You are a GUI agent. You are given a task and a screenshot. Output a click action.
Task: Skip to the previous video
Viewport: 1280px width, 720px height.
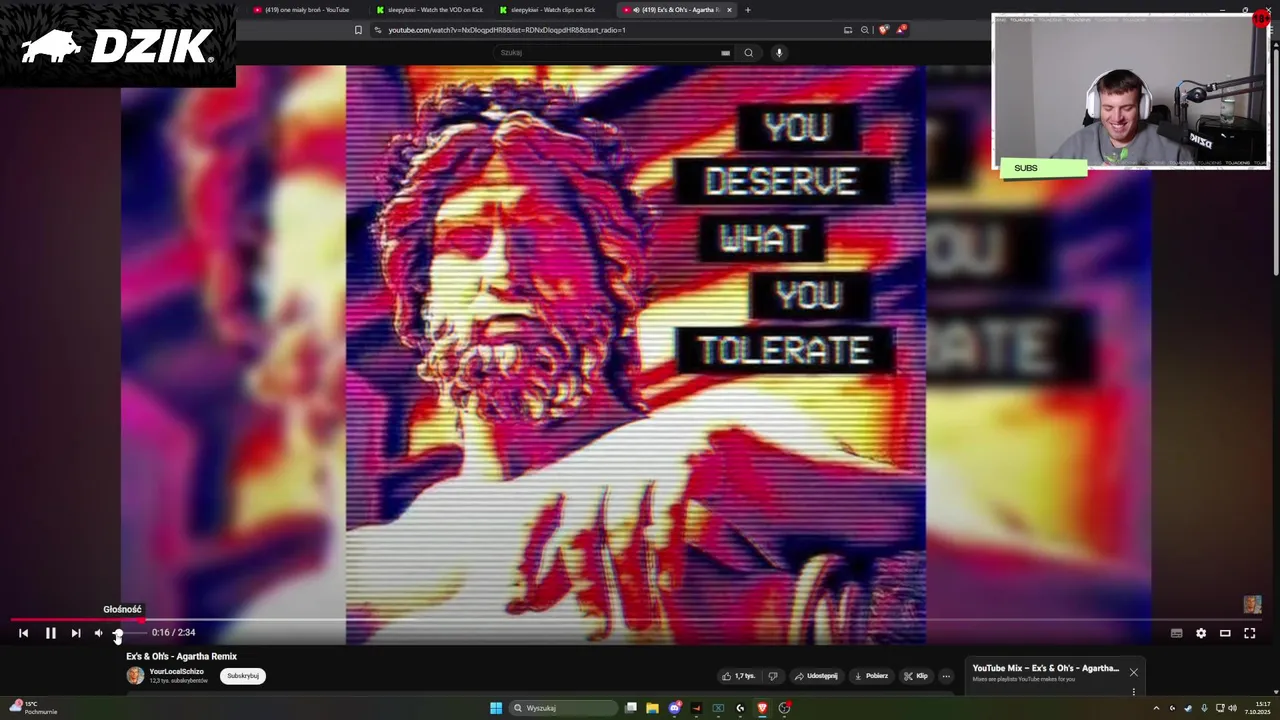coord(24,633)
